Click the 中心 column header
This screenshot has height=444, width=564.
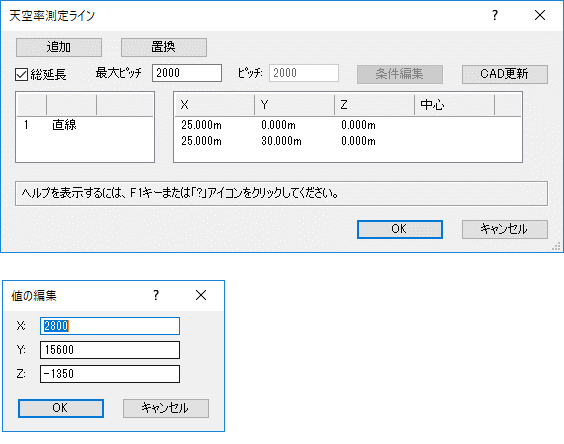(x=454, y=105)
